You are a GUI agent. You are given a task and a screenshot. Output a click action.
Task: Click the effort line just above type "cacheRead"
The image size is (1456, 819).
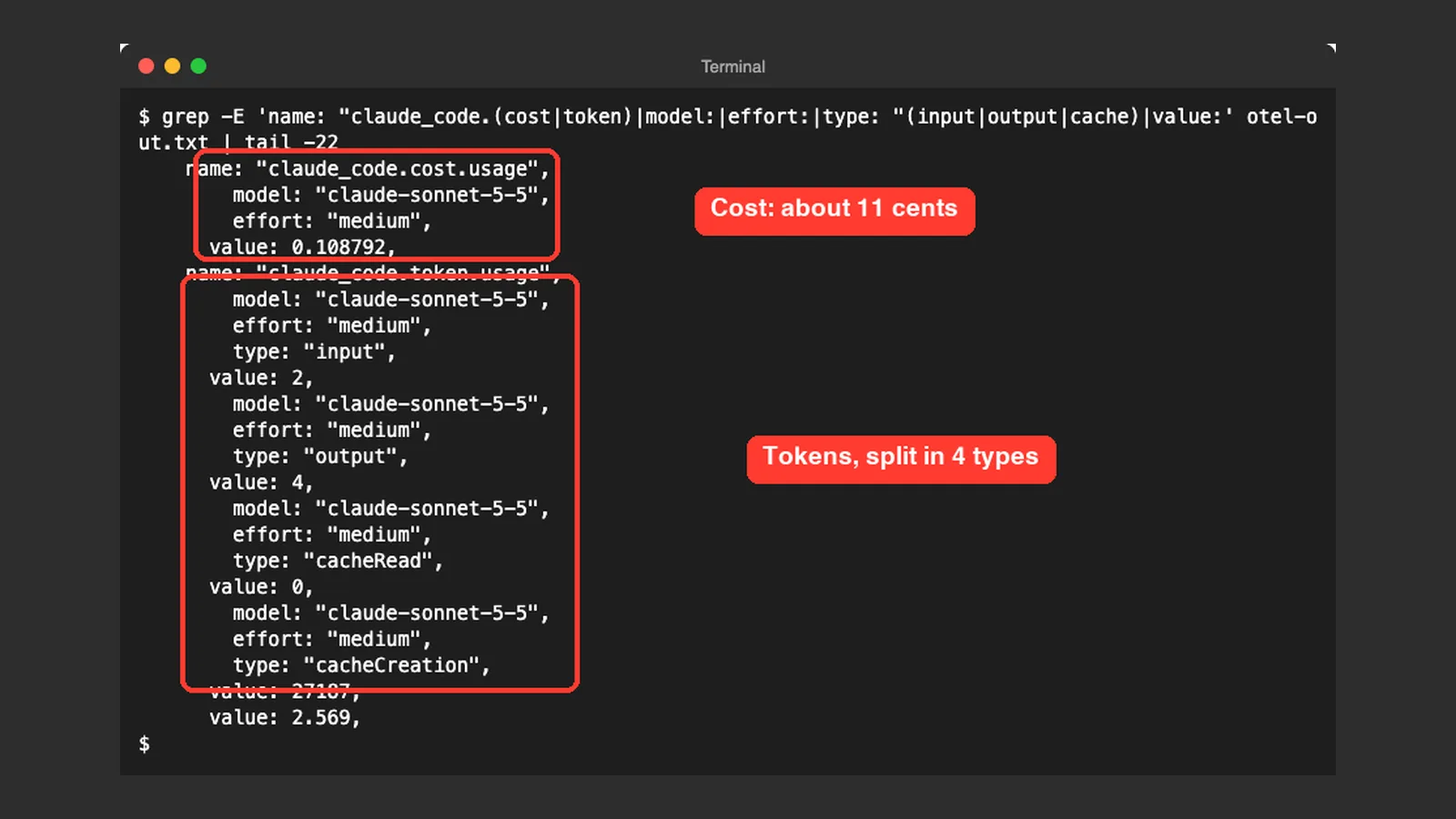click(332, 535)
